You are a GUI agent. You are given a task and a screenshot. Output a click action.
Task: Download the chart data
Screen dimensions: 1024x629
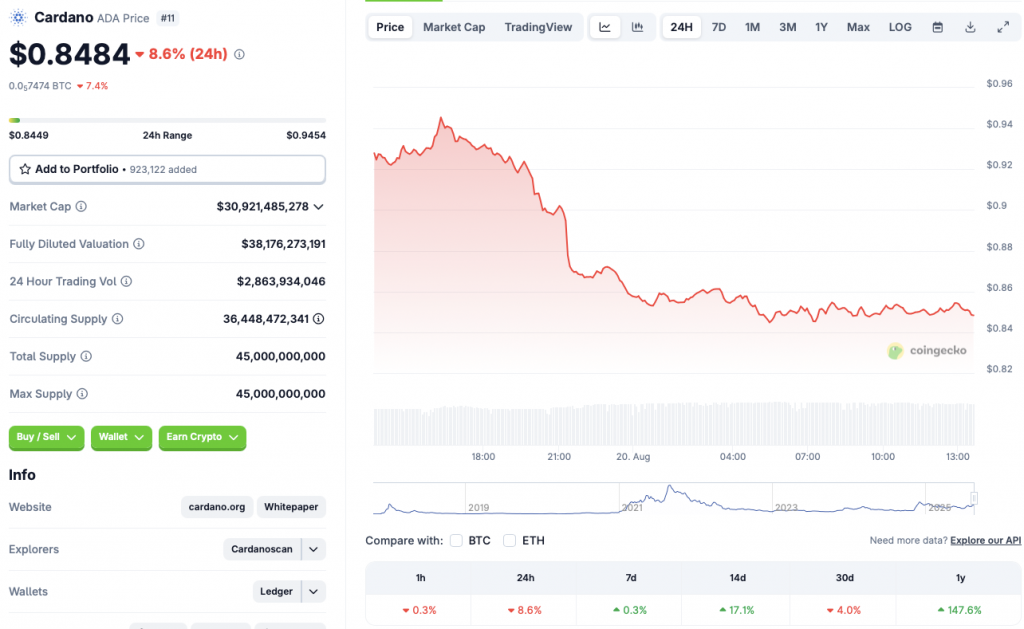click(x=970, y=27)
